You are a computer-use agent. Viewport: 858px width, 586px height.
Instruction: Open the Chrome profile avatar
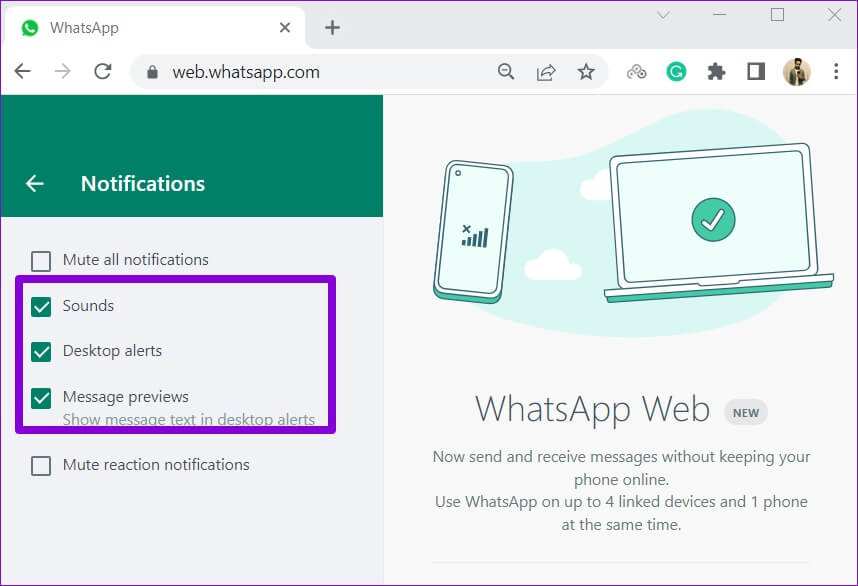[x=797, y=72]
